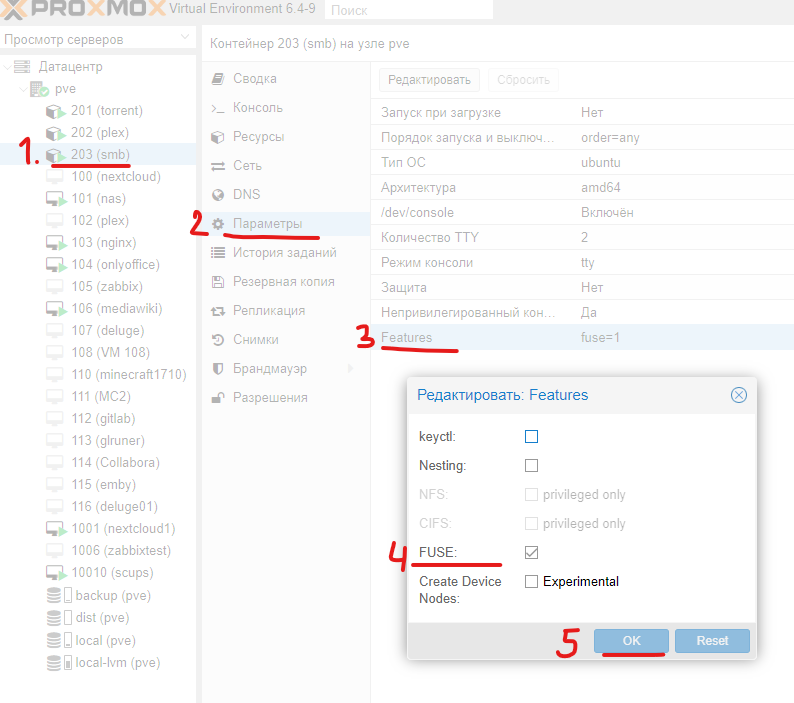This screenshot has width=794, height=703.
Task: Click the pve node icon
Action: coord(40,89)
